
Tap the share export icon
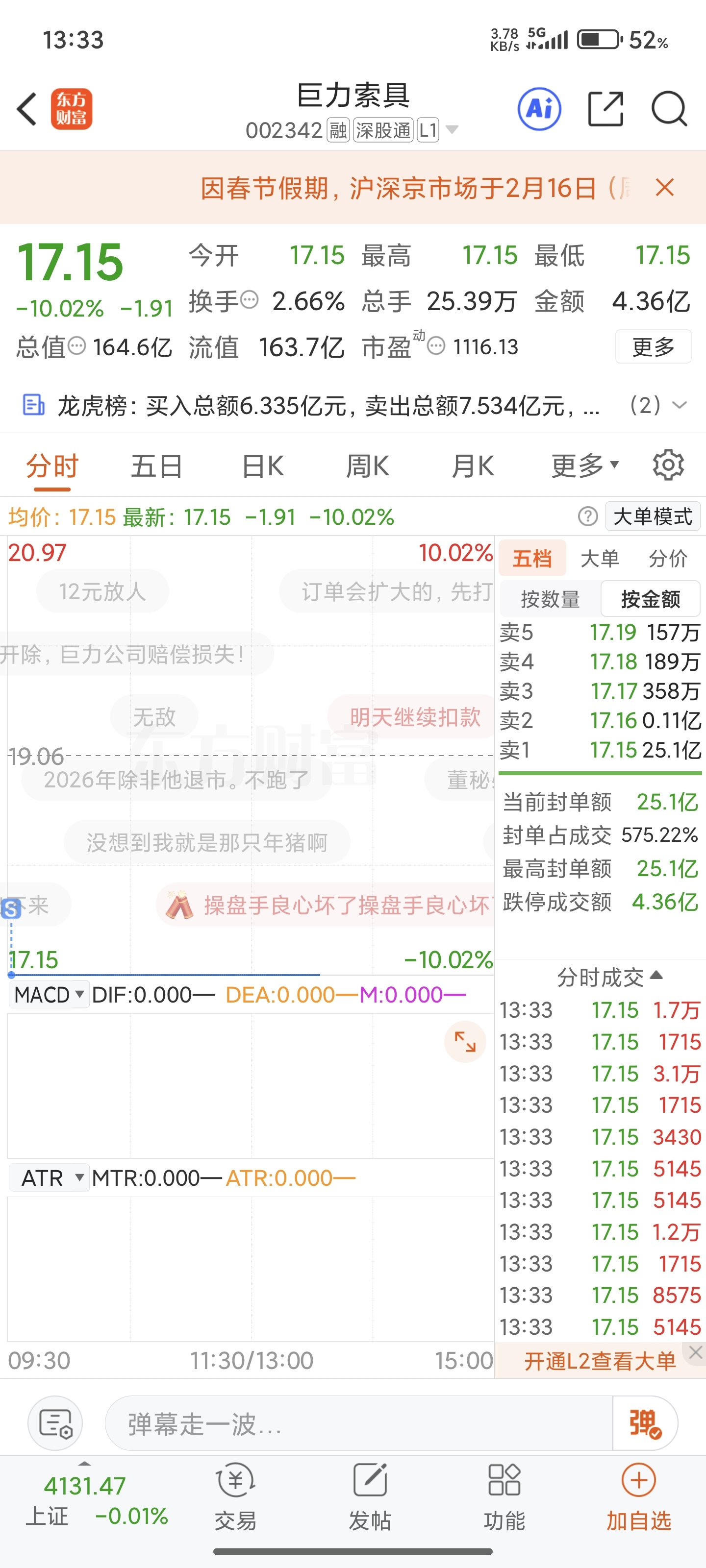click(605, 109)
